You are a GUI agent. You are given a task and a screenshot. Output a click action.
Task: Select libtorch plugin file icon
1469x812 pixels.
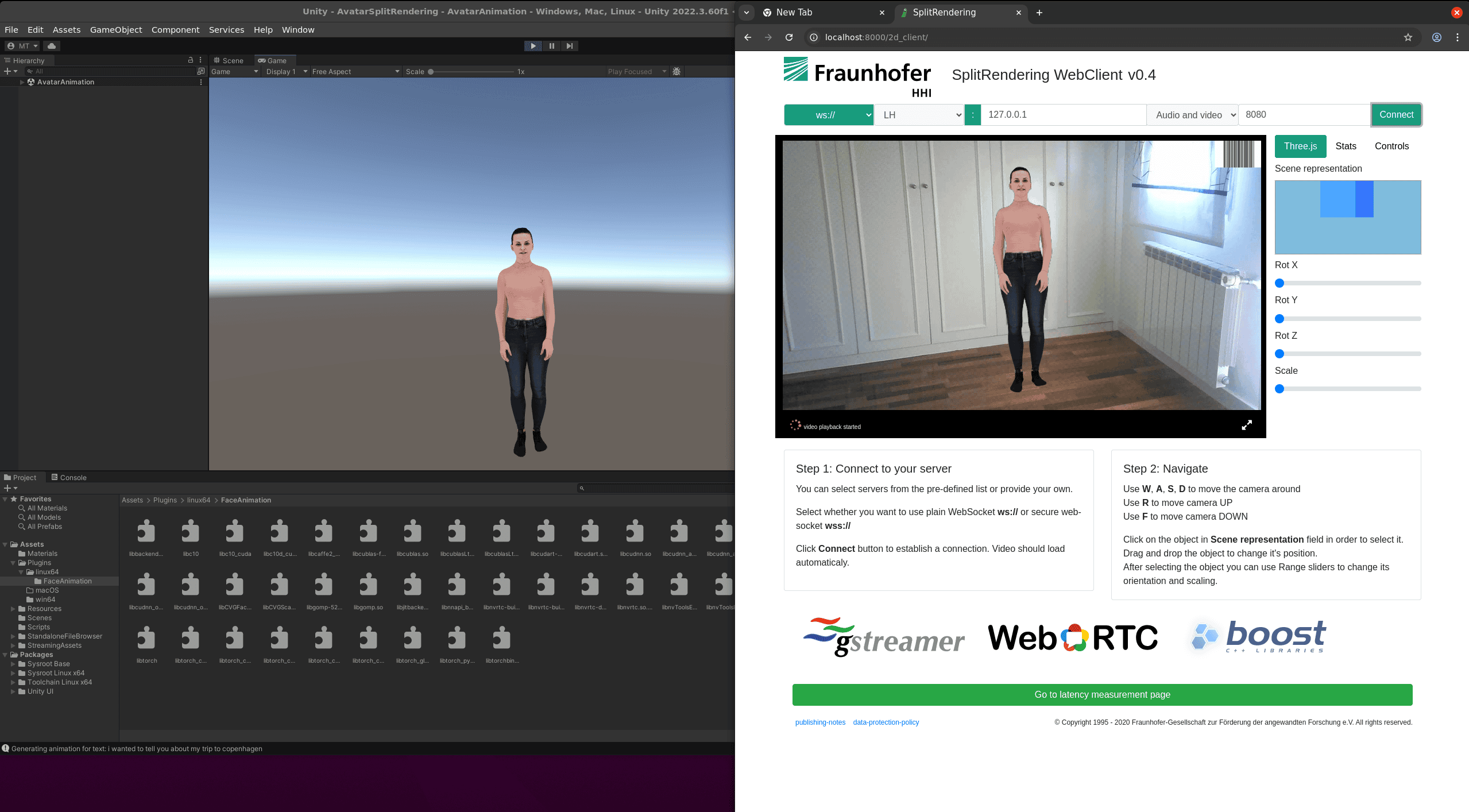pos(146,639)
